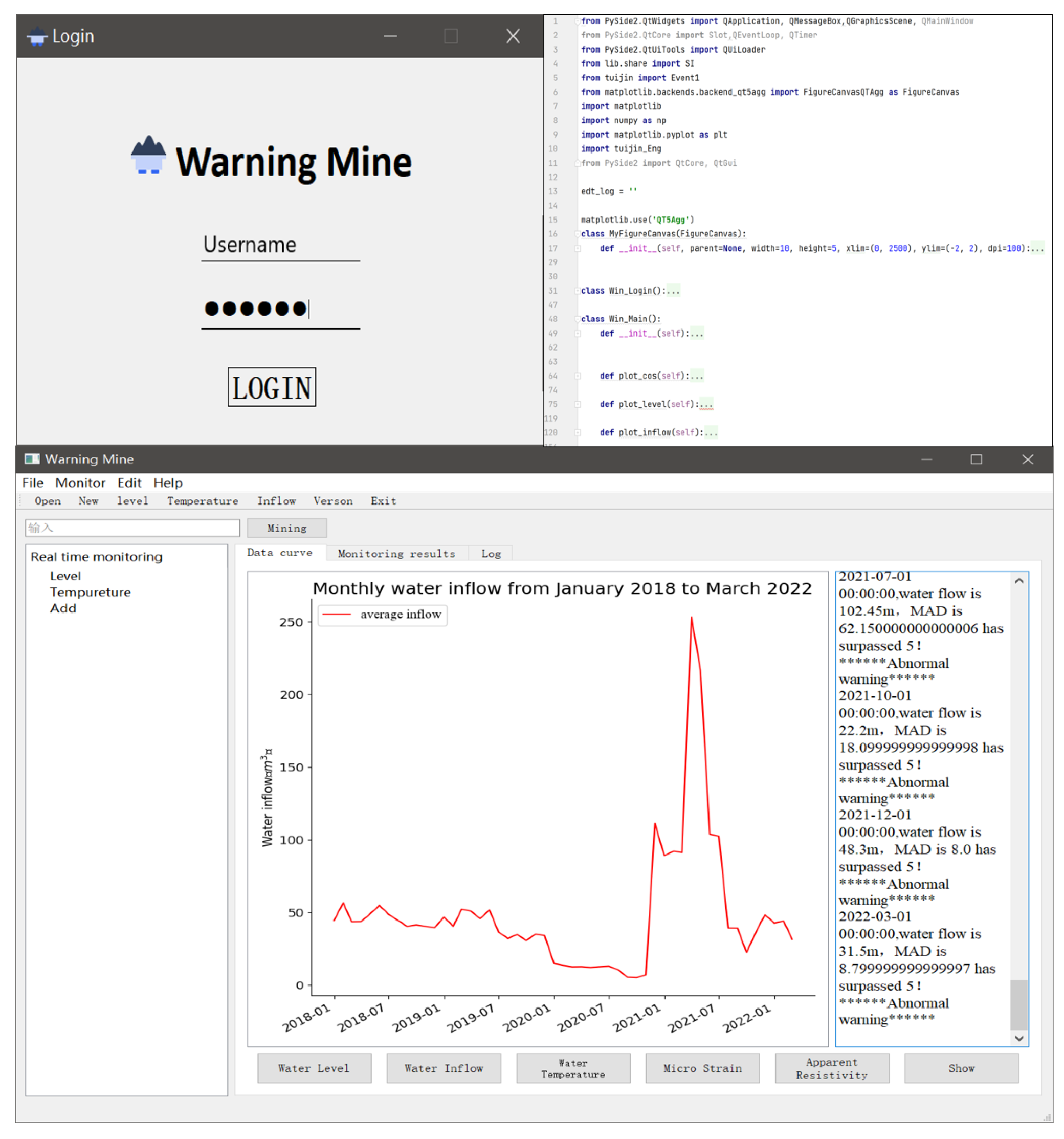This screenshot has width=1064, height=1139.
Task: Click the Water Inflow button
Action: click(x=444, y=1068)
